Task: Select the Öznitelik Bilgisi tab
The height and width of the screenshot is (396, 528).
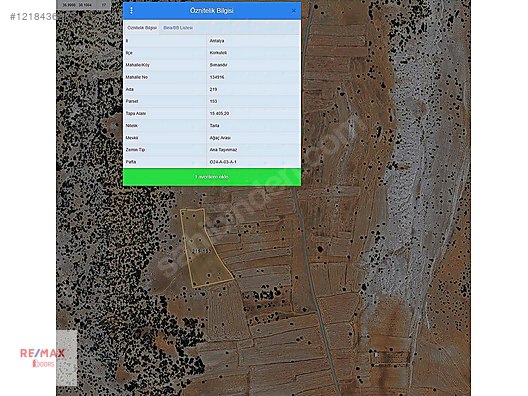Action: 142,28
